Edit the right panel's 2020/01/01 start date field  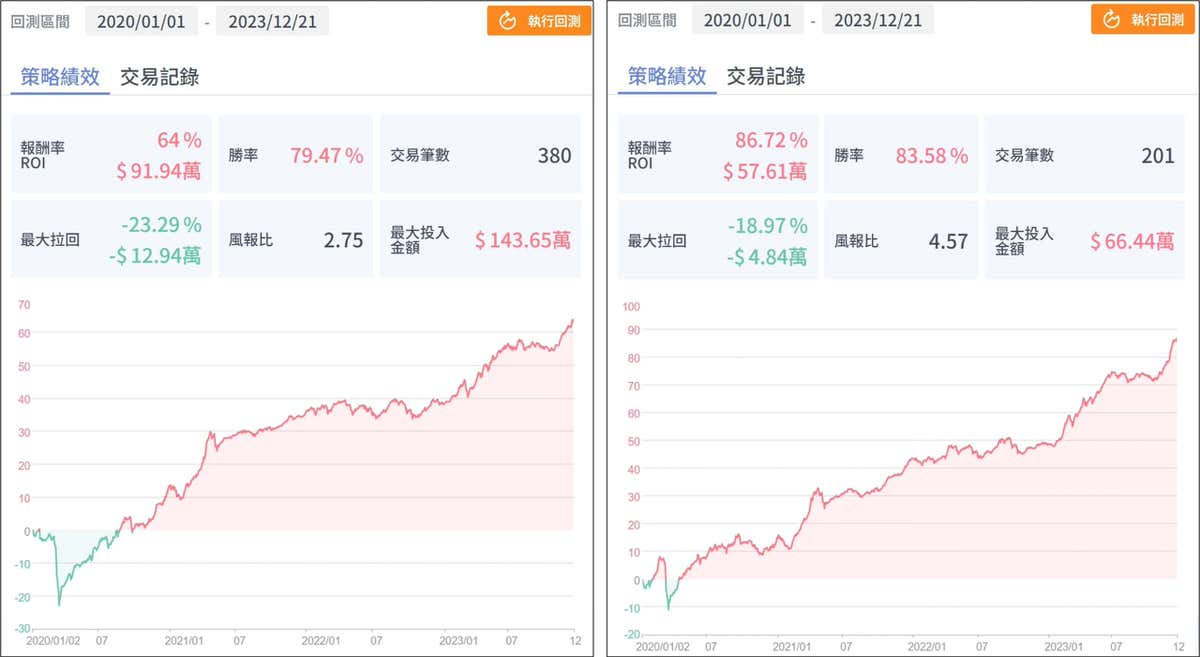746,21
